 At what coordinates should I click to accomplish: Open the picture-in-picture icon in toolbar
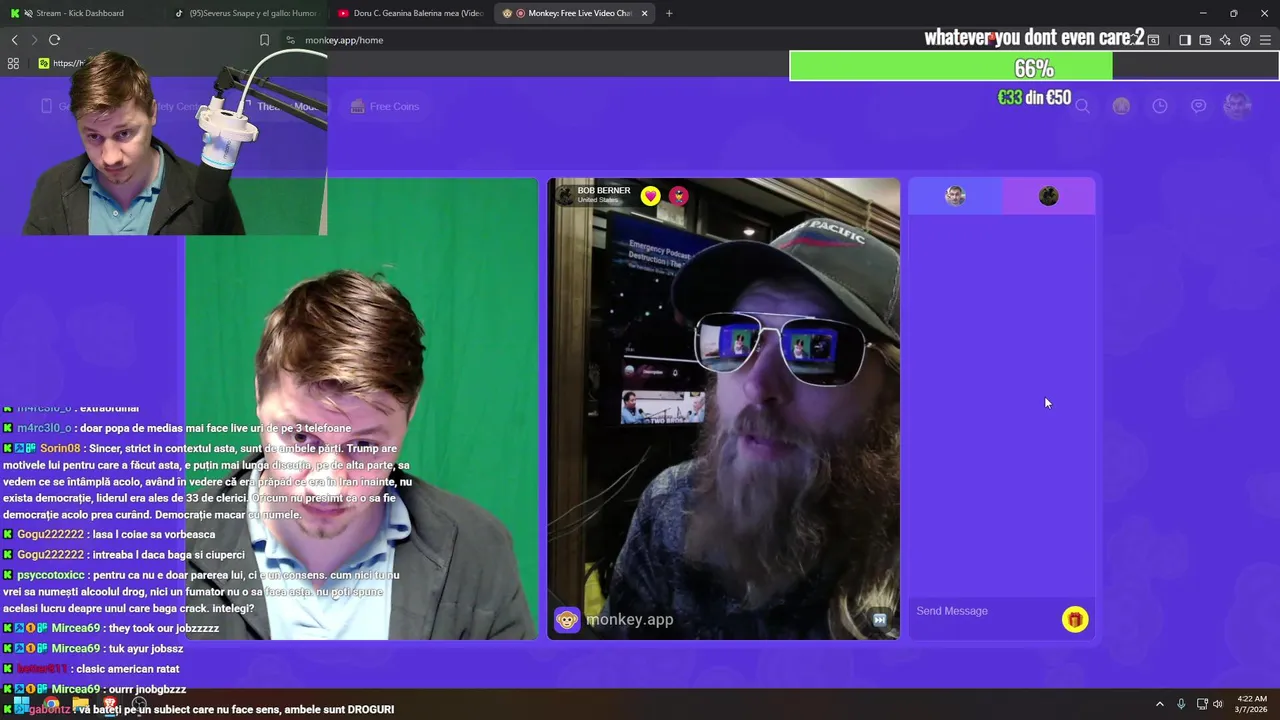coord(1153,40)
